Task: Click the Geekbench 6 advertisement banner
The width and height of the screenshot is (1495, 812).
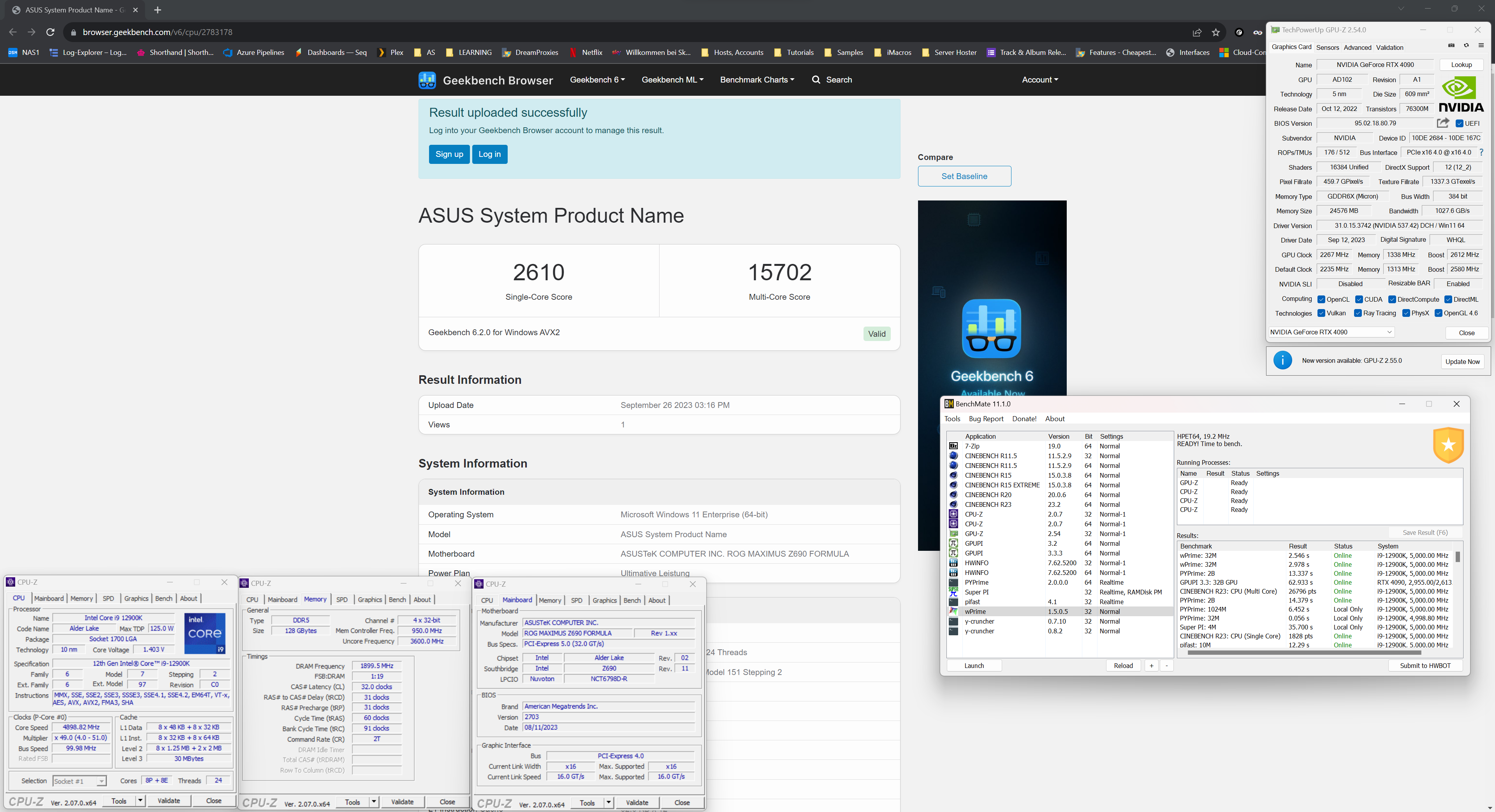Action: coord(992,298)
